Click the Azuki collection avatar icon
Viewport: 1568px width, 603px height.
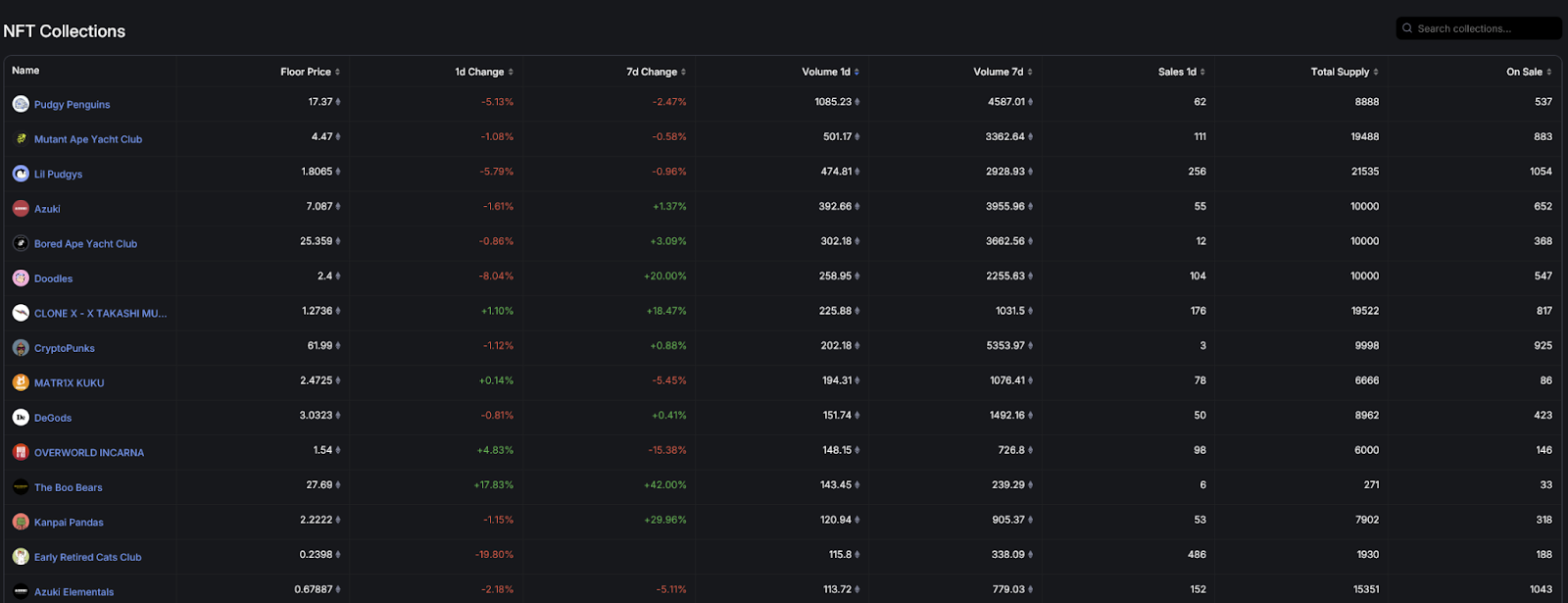(x=21, y=209)
